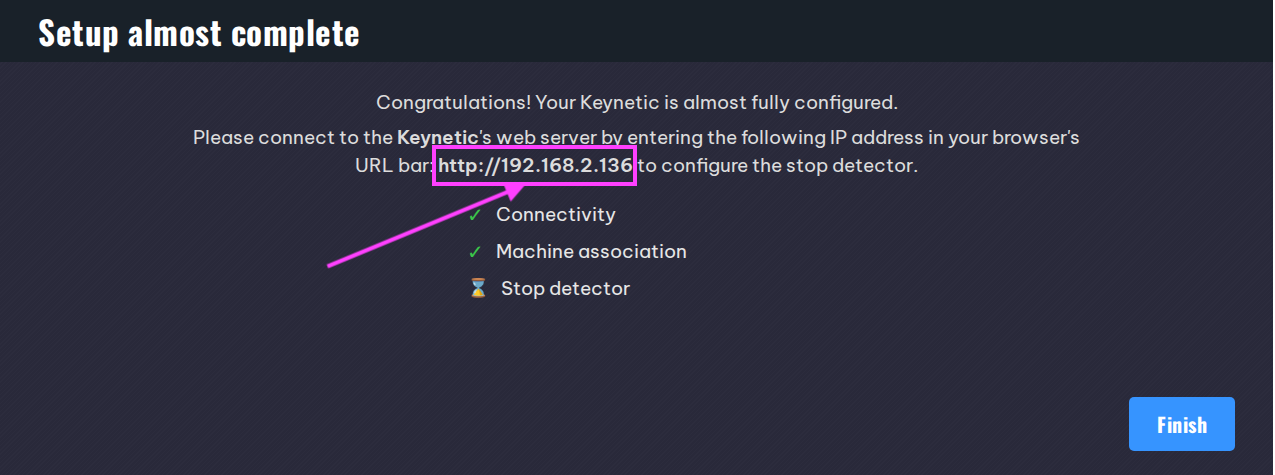This screenshot has height=475, width=1275.
Task: Click the green checkmark beside Machine association
Action: click(x=475, y=252)
